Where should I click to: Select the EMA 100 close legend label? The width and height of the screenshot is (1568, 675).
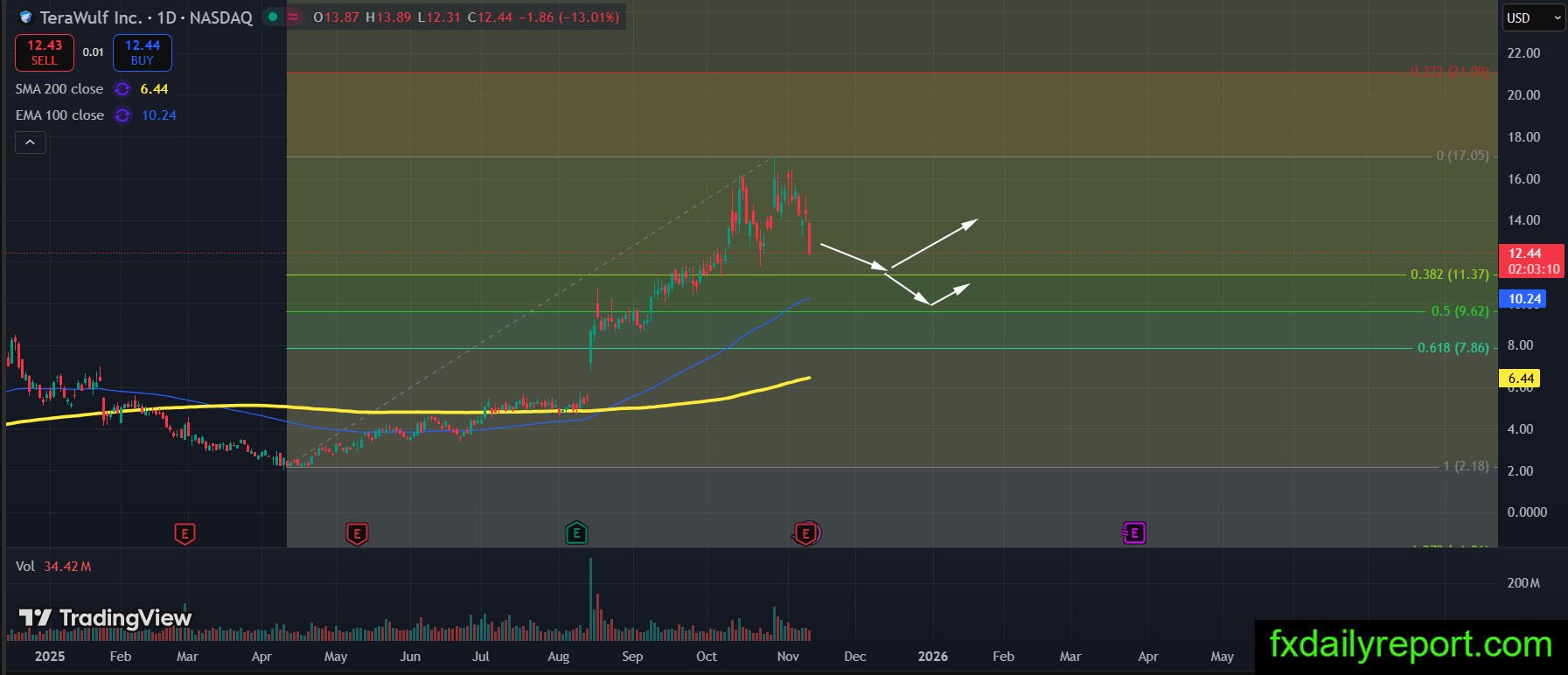[x=59, y=115]
